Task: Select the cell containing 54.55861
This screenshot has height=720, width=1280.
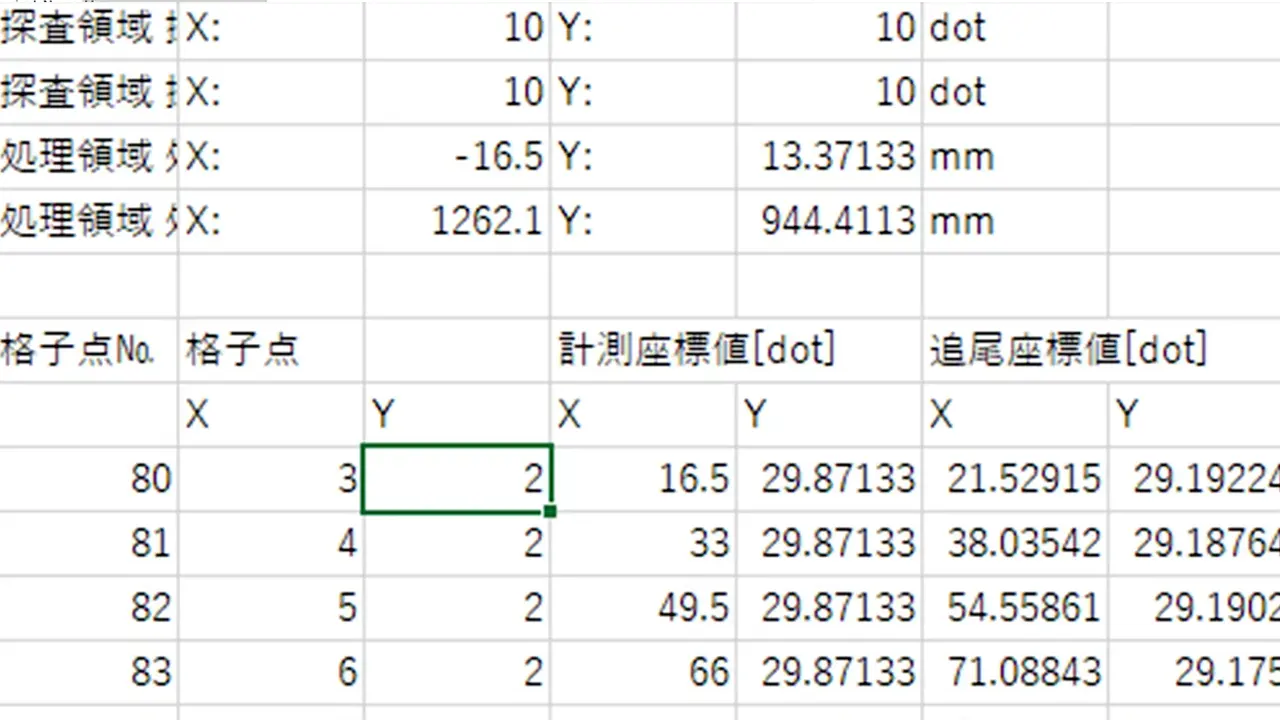Action: pyautogui.click(x=1015, y=607)
